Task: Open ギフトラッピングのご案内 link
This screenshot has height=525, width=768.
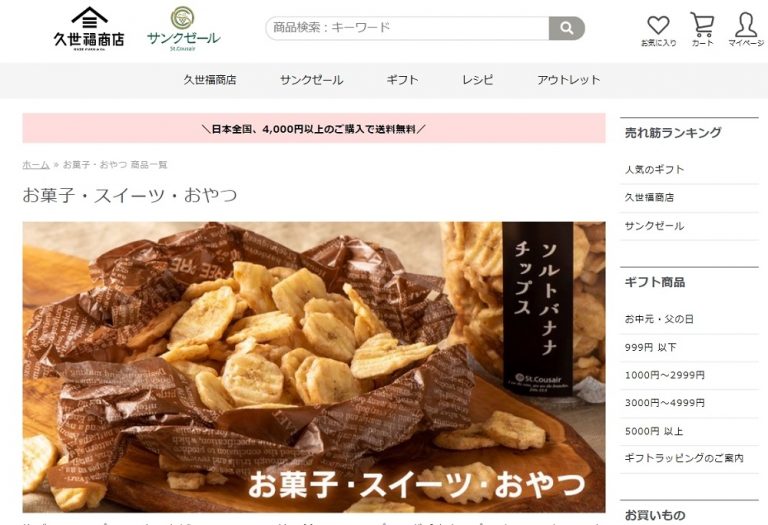Action: click(684, 458)
